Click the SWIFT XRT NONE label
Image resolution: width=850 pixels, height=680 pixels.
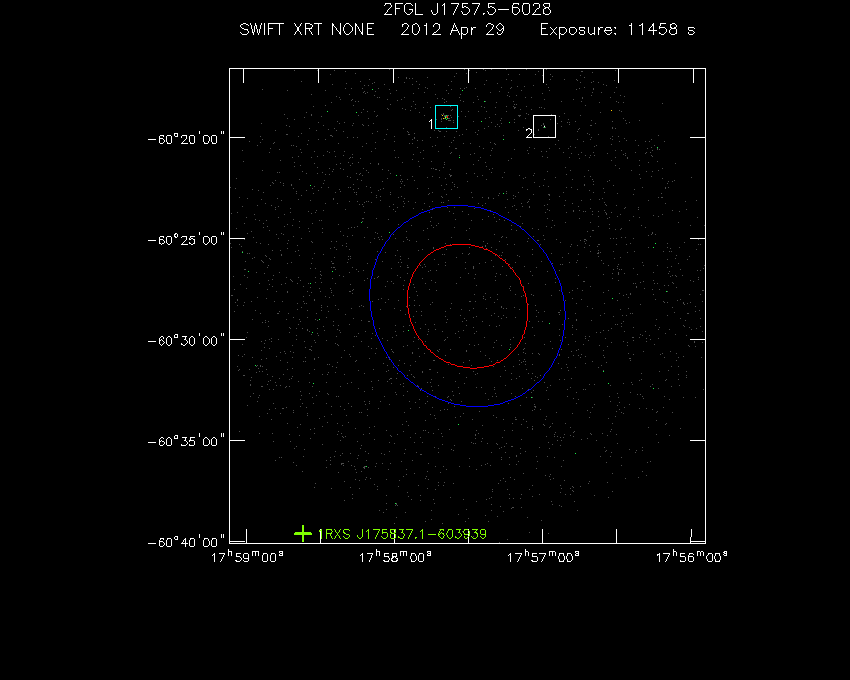pos(307,30)
